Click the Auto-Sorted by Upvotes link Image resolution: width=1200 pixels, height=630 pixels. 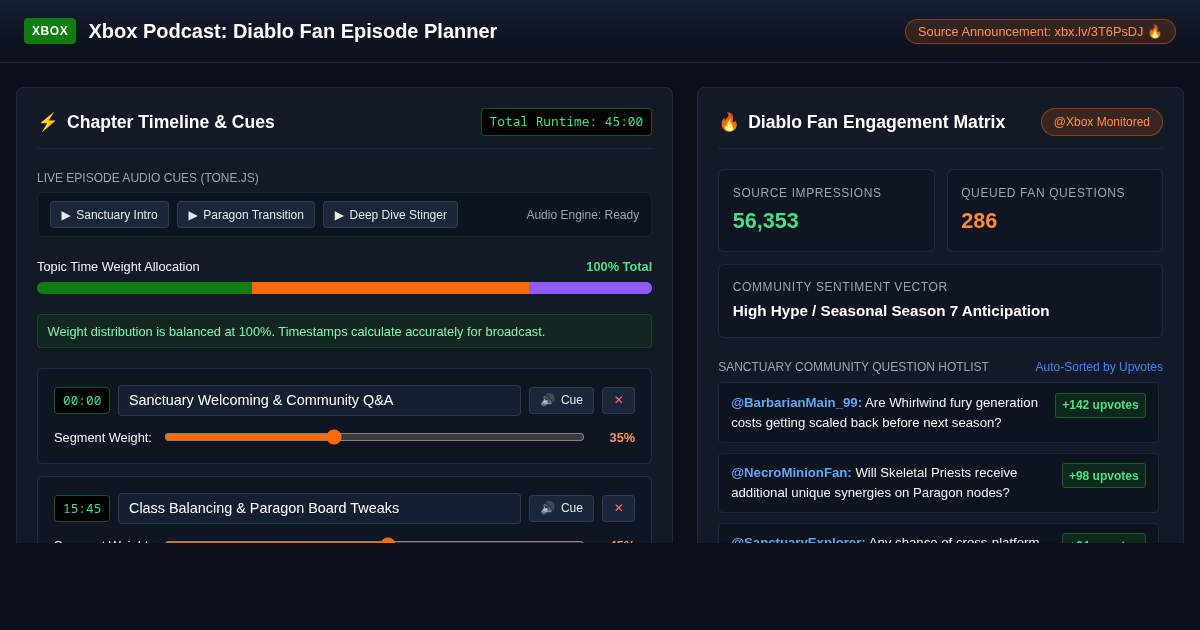1099,367
